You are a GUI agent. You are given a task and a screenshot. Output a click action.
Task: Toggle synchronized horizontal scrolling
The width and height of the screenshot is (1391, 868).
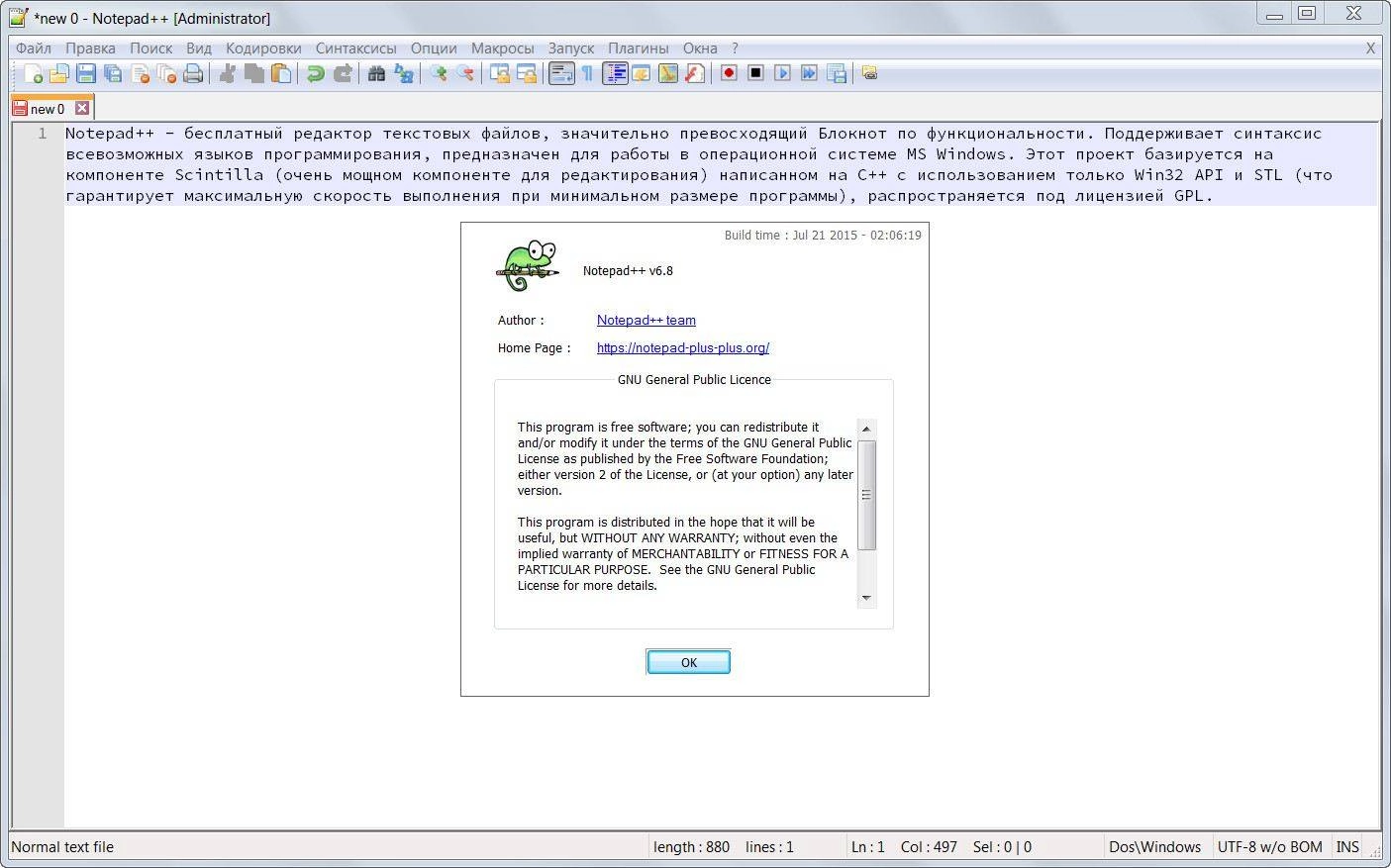click(x=527, y=73)
